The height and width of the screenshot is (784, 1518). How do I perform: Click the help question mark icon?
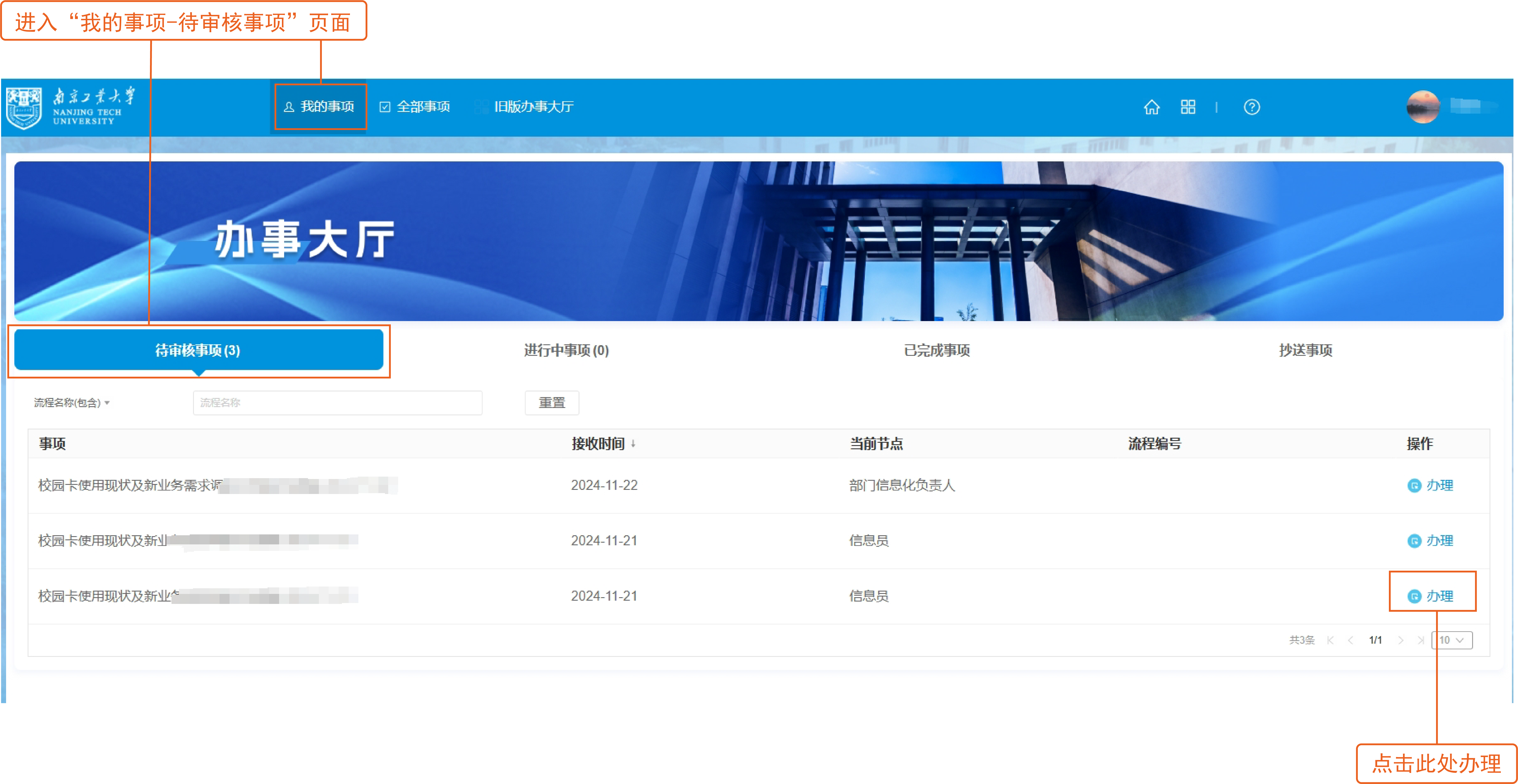tap(1252, 107)
